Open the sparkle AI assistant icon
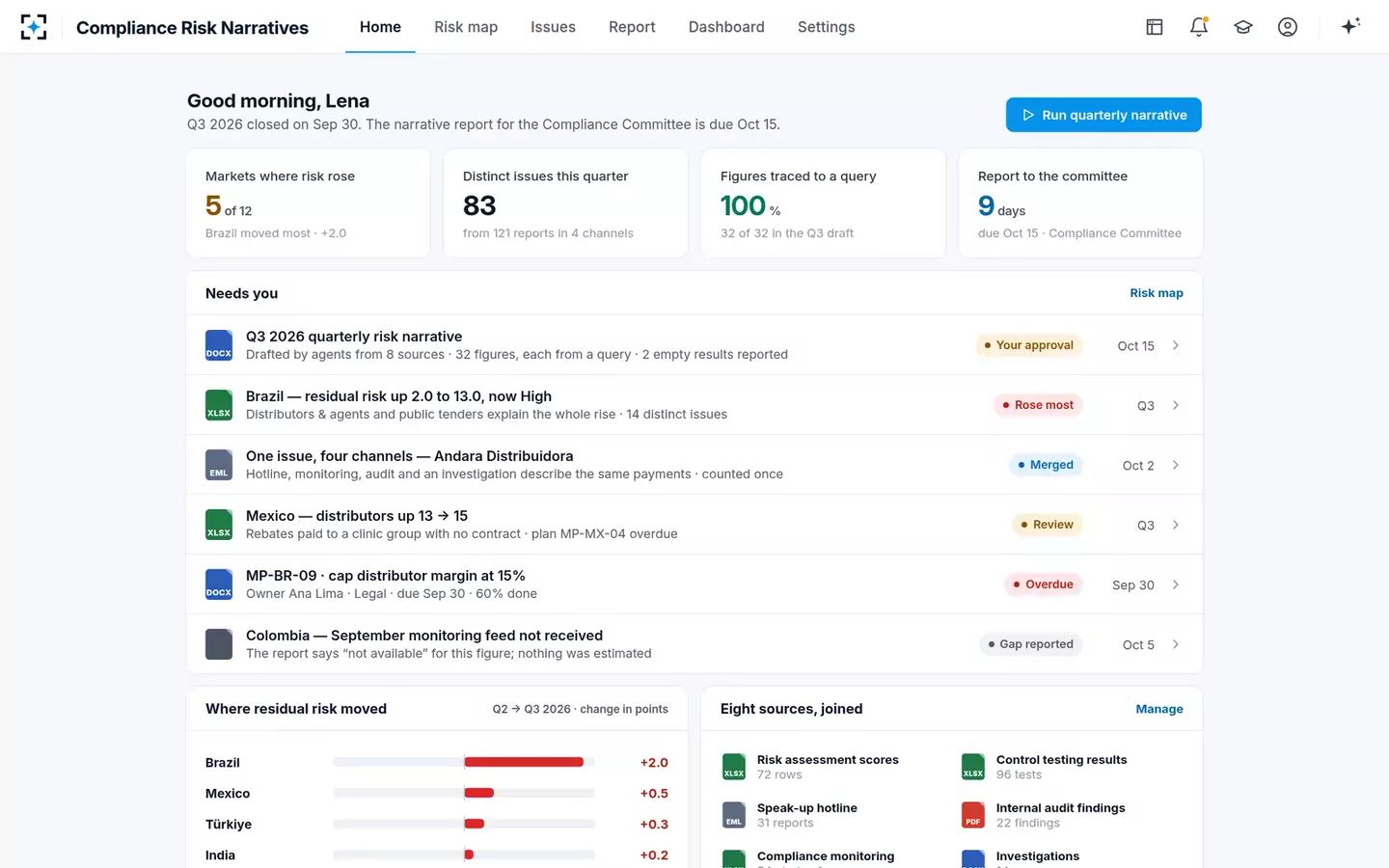Viewport: 1389px width, 868px height. (x=1350, y=26)
